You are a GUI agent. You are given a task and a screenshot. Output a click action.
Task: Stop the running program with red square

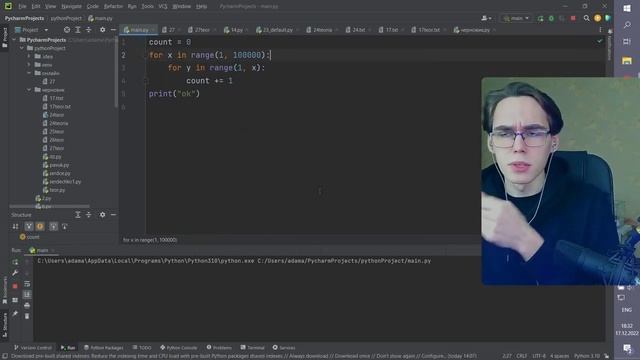tap(573, 18)
